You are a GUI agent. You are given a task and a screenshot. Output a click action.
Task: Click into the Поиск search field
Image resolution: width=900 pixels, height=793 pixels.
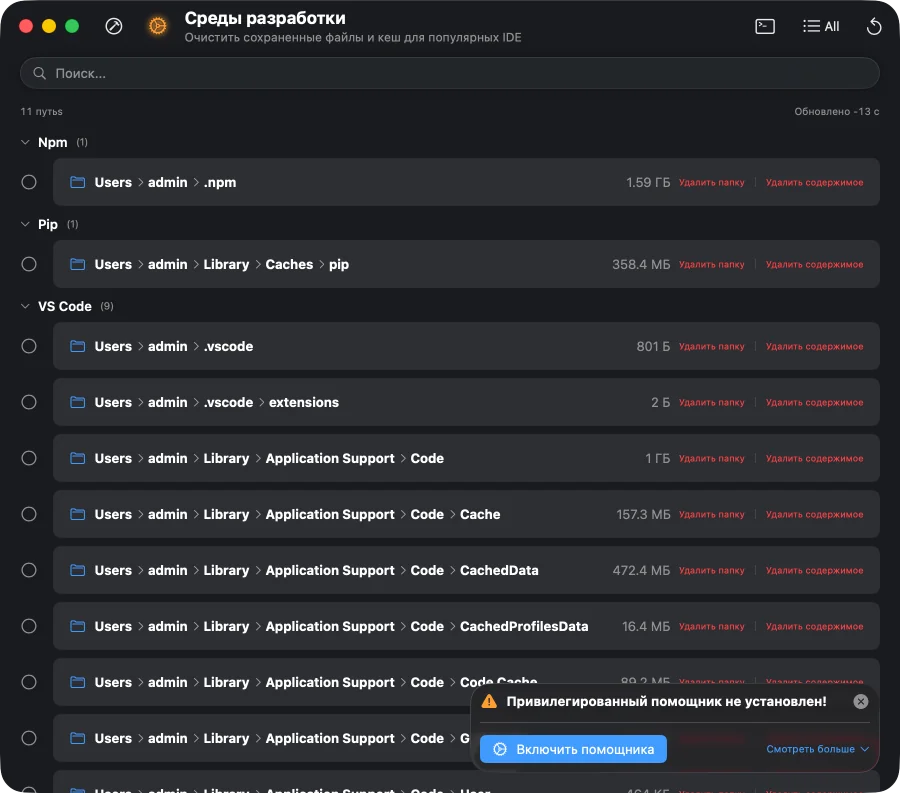click(450, 73)
